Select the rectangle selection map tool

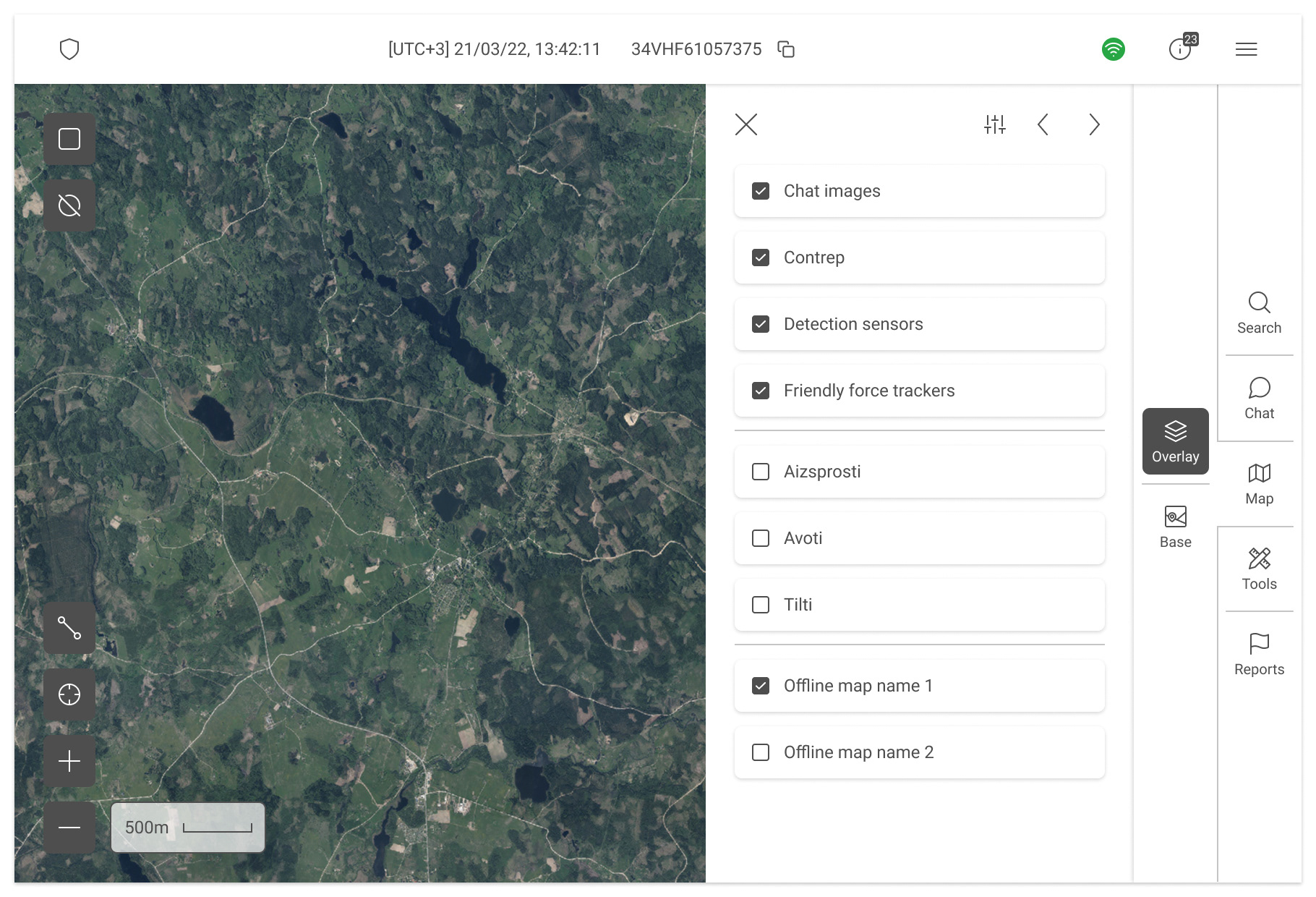pos(69,139)
